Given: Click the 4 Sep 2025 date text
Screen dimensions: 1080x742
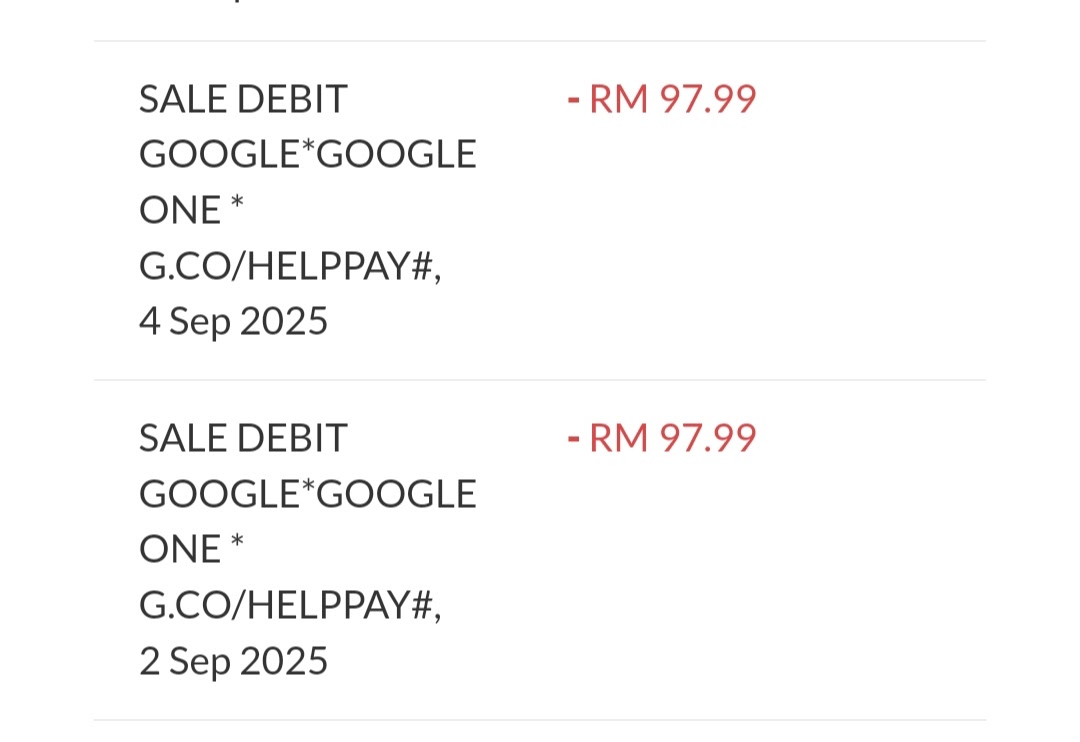Looking at the screenshot, I should [233, 322].
